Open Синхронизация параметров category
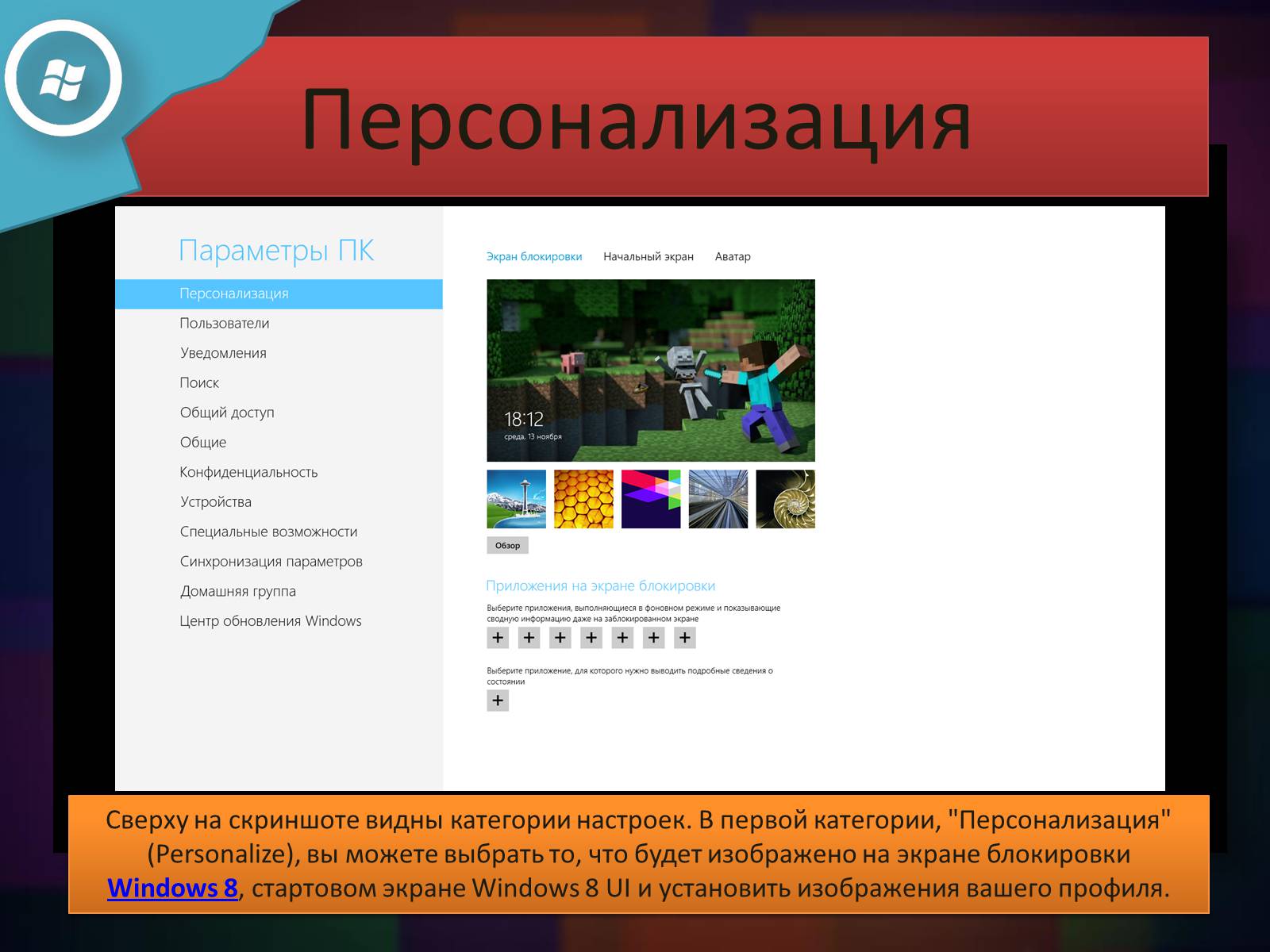Image resolution: width=1270 pixels, height=952 pixels. pyautogui.click(x=271, y=561)
